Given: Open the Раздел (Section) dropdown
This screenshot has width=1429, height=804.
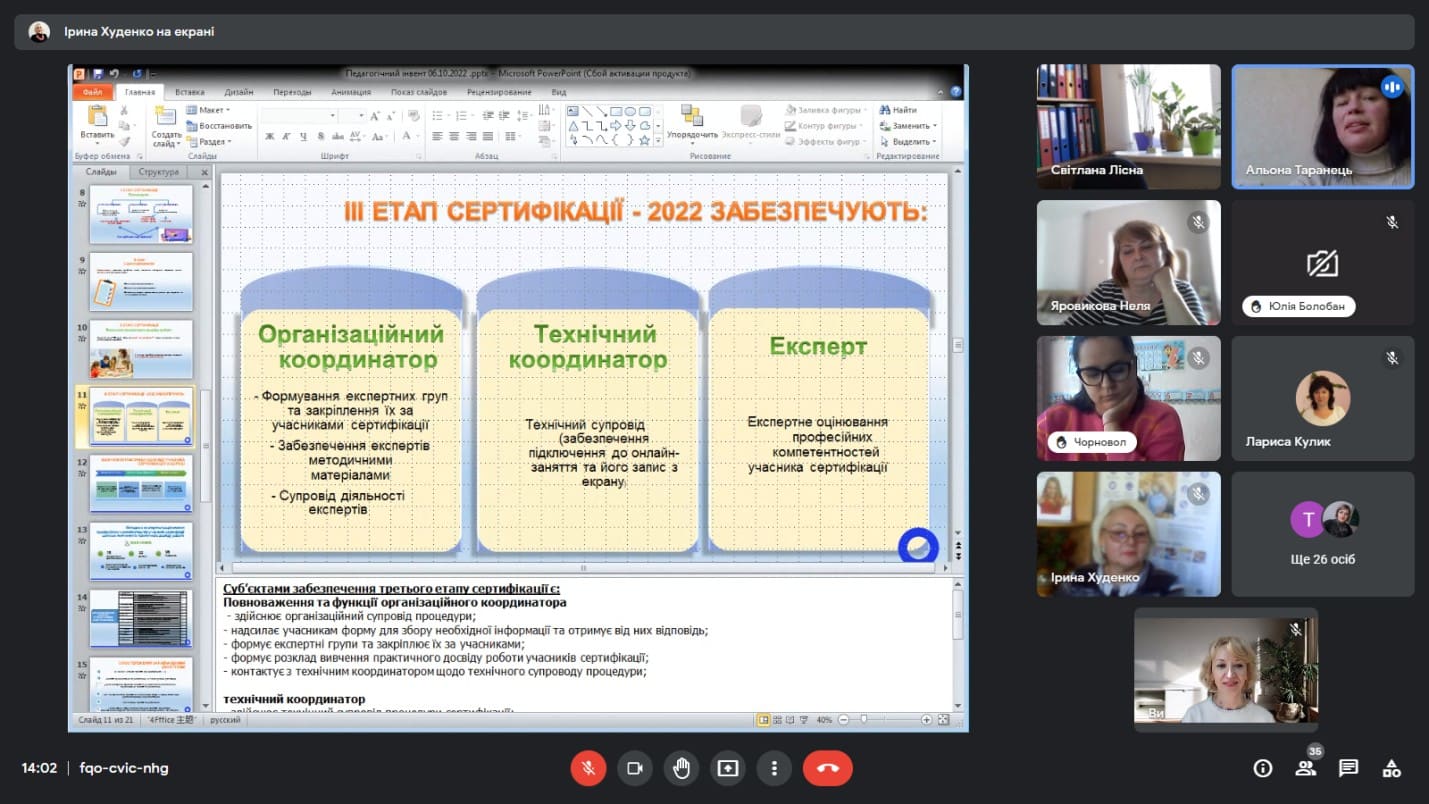Looking at the screenshot, I should tap(209, 142).
